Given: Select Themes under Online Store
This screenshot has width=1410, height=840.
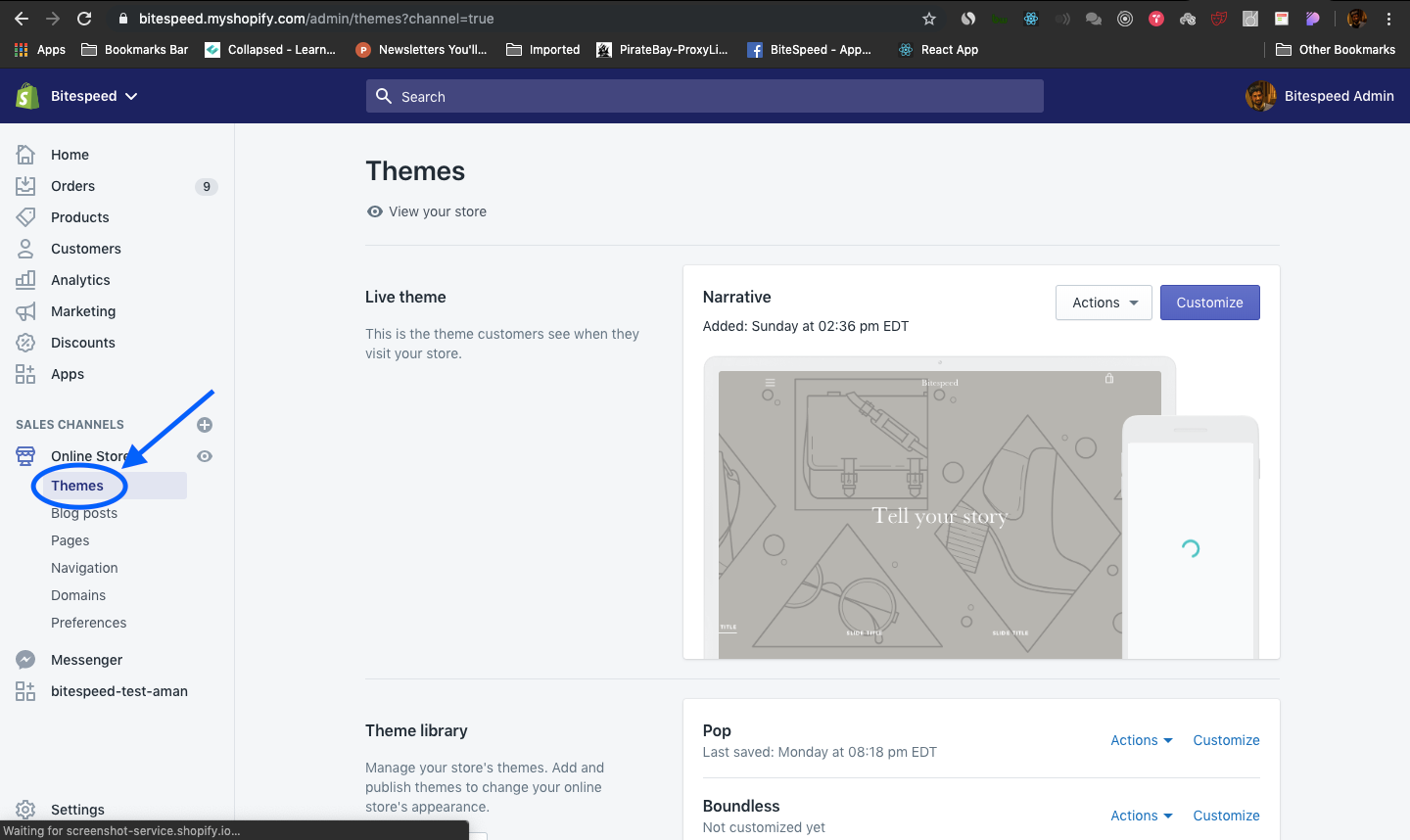Looking at the screenshot, I should 77,486.
